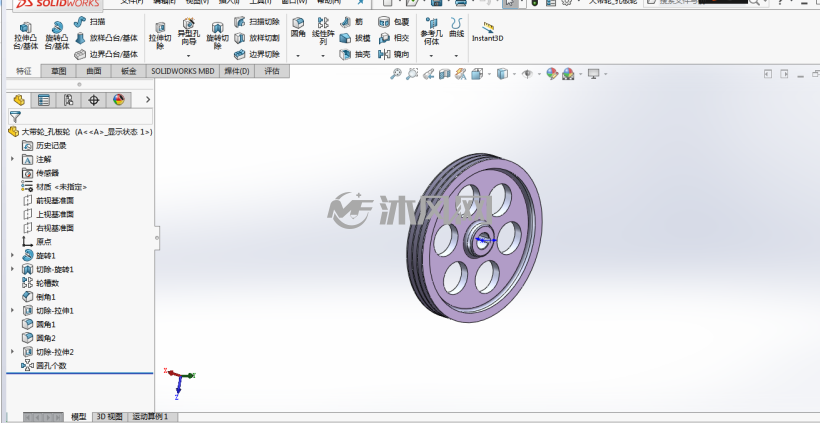
Task: Open the 运动算例 1 motion study tab
Action: pyautogui.click(x=151, y=417)
